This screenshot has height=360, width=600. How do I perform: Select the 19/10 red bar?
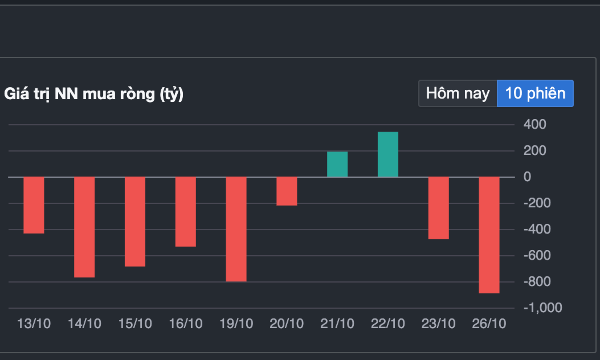pyautogui.click(x=236, y=229)
